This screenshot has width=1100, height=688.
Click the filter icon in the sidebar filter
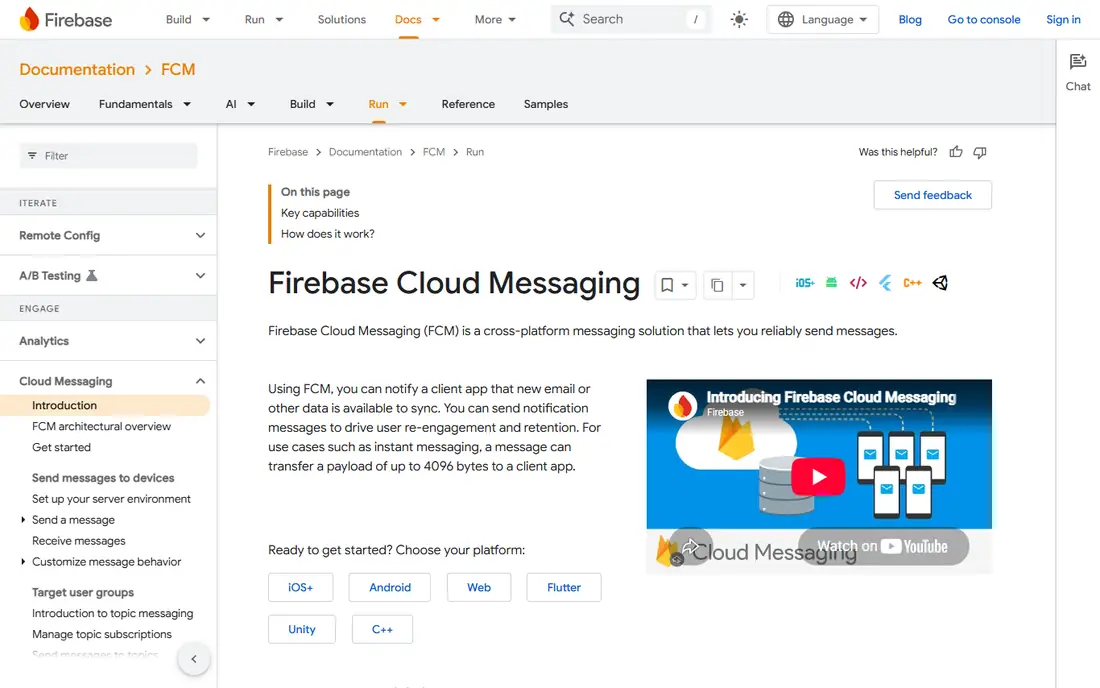pos(32,156)
